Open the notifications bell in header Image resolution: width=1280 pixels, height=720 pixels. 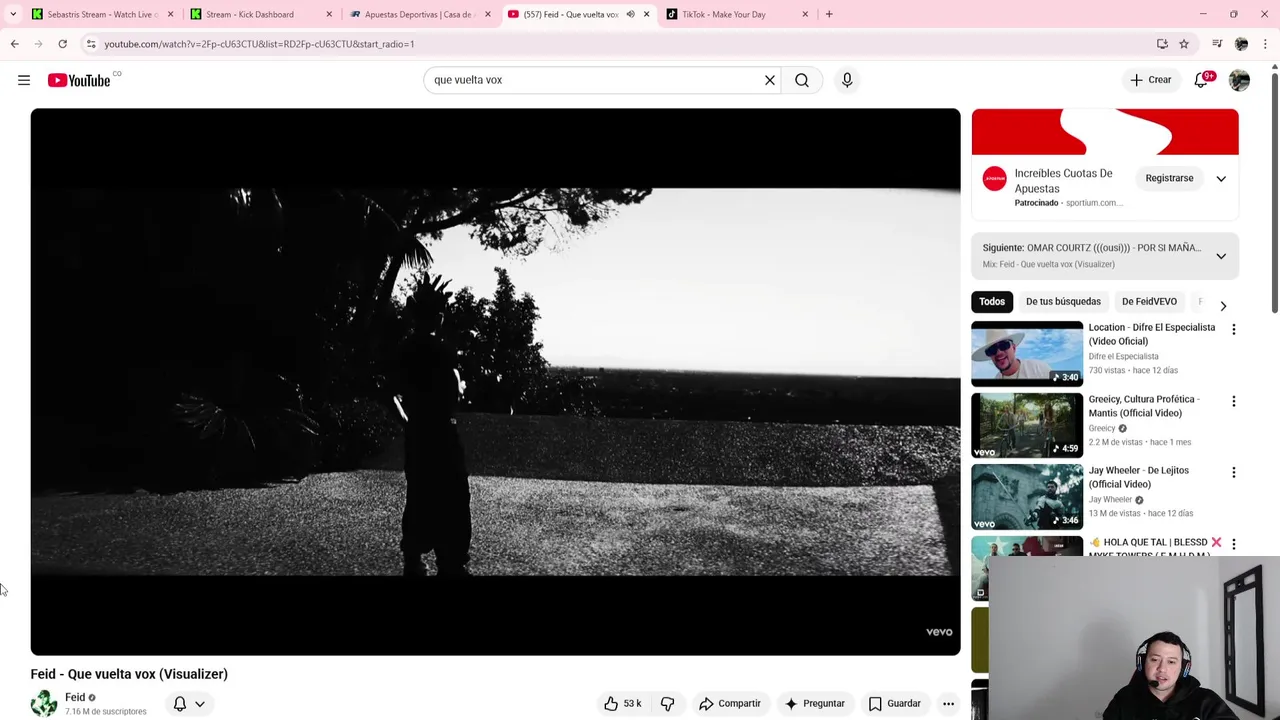(x=1202, y=80)
